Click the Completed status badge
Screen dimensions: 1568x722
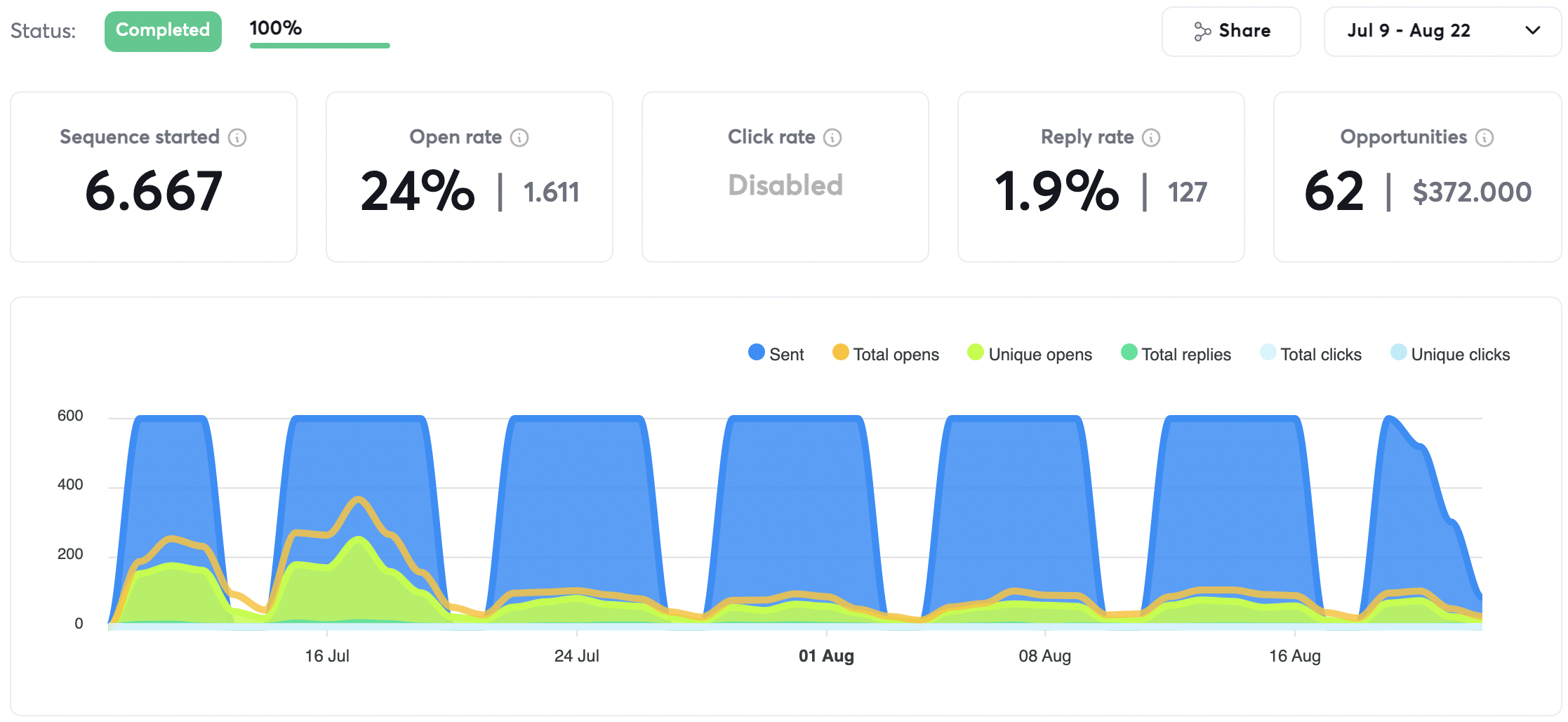(163, 31)
